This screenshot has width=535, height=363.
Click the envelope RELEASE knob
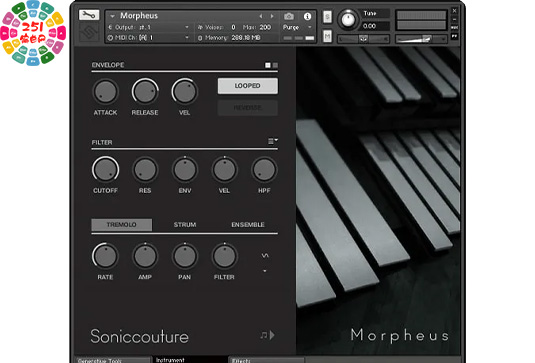click(145, 92)
